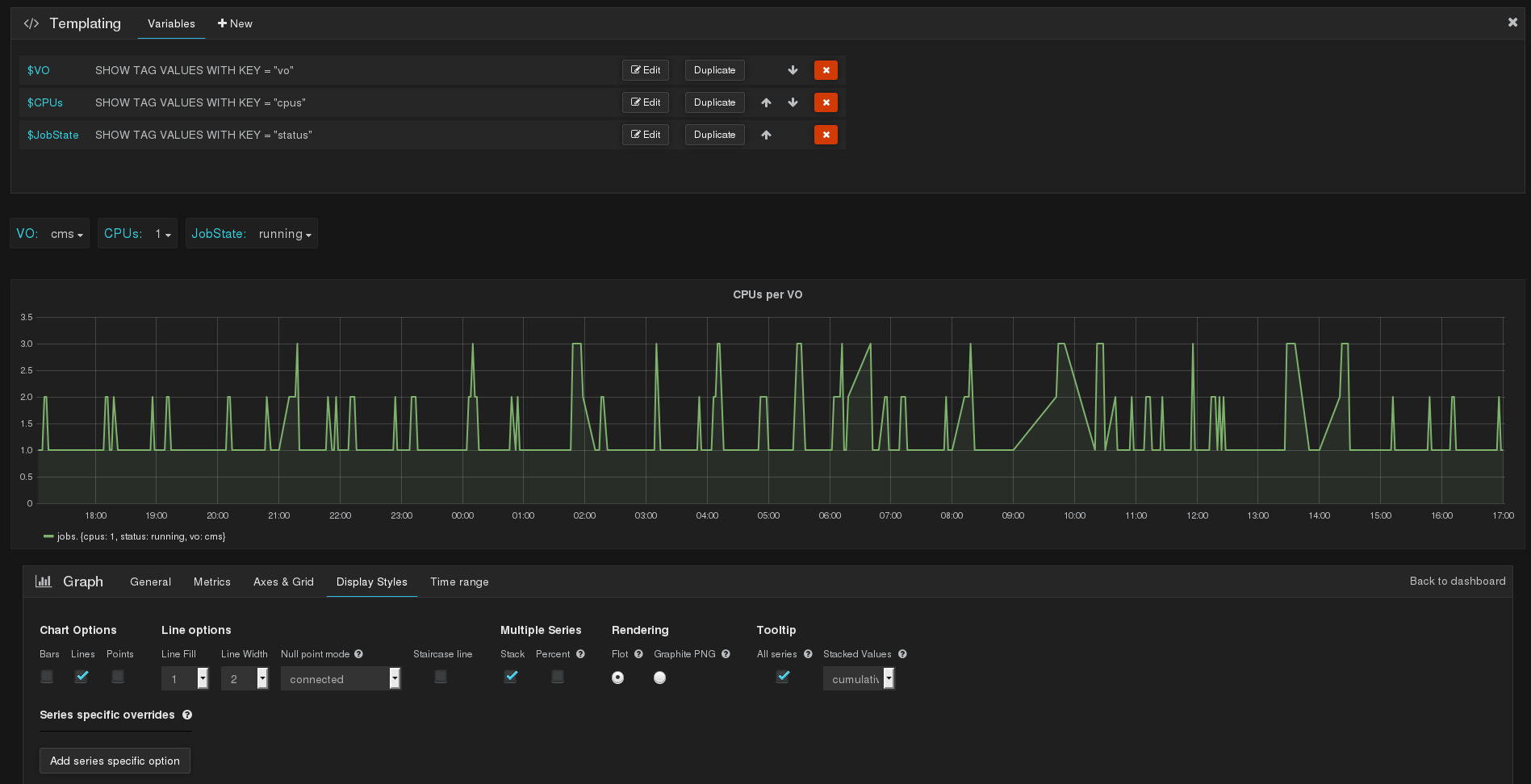This screenshot has height=784, width=1531.
Task: Move the $VO variable down
Action: (793, 70)
